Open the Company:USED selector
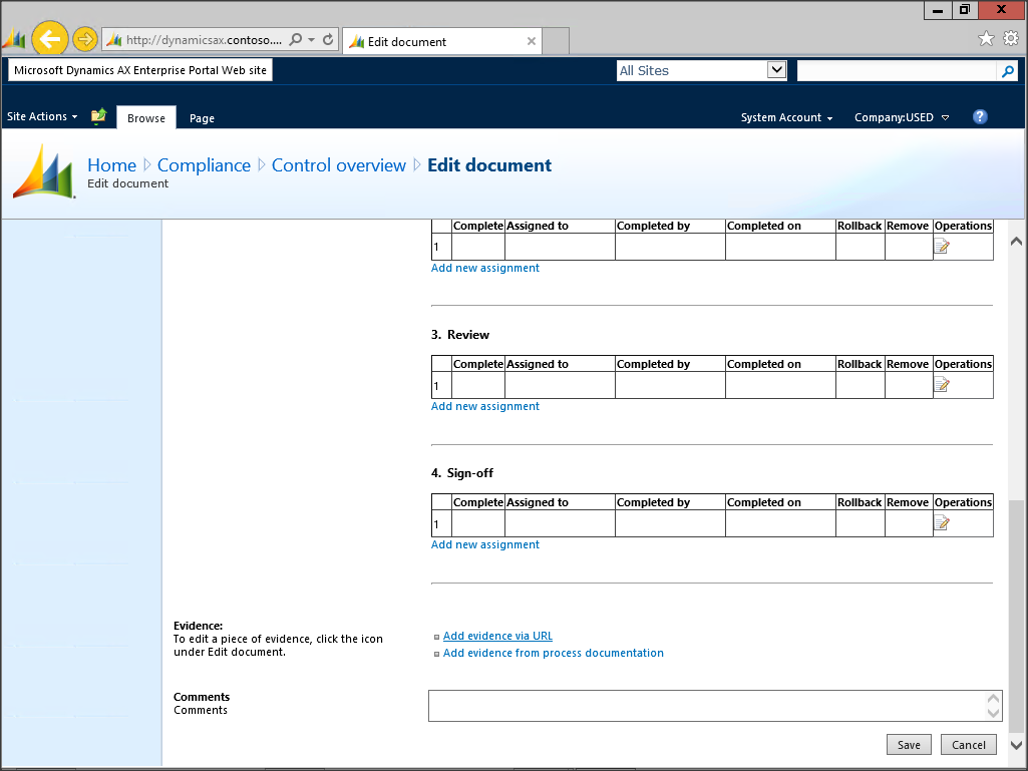The image size is (1028, 771). pos(901,118)
